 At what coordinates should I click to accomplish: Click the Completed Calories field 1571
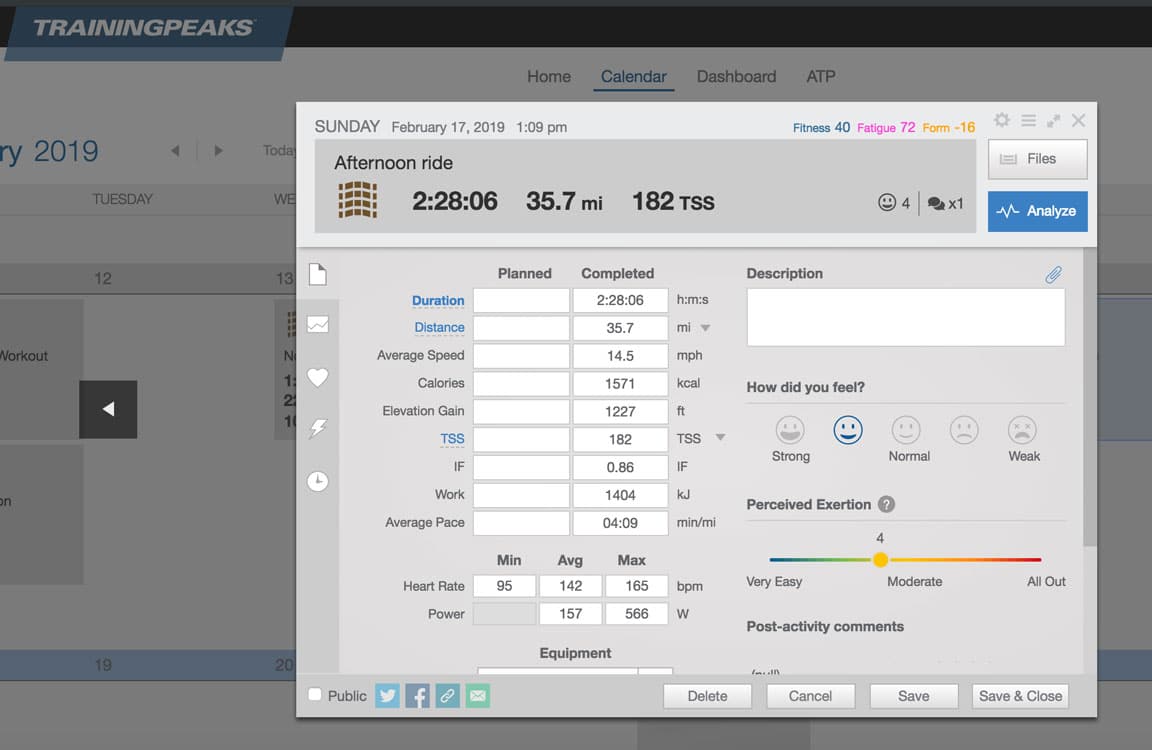pyautogui.click(x=620, y=383)
